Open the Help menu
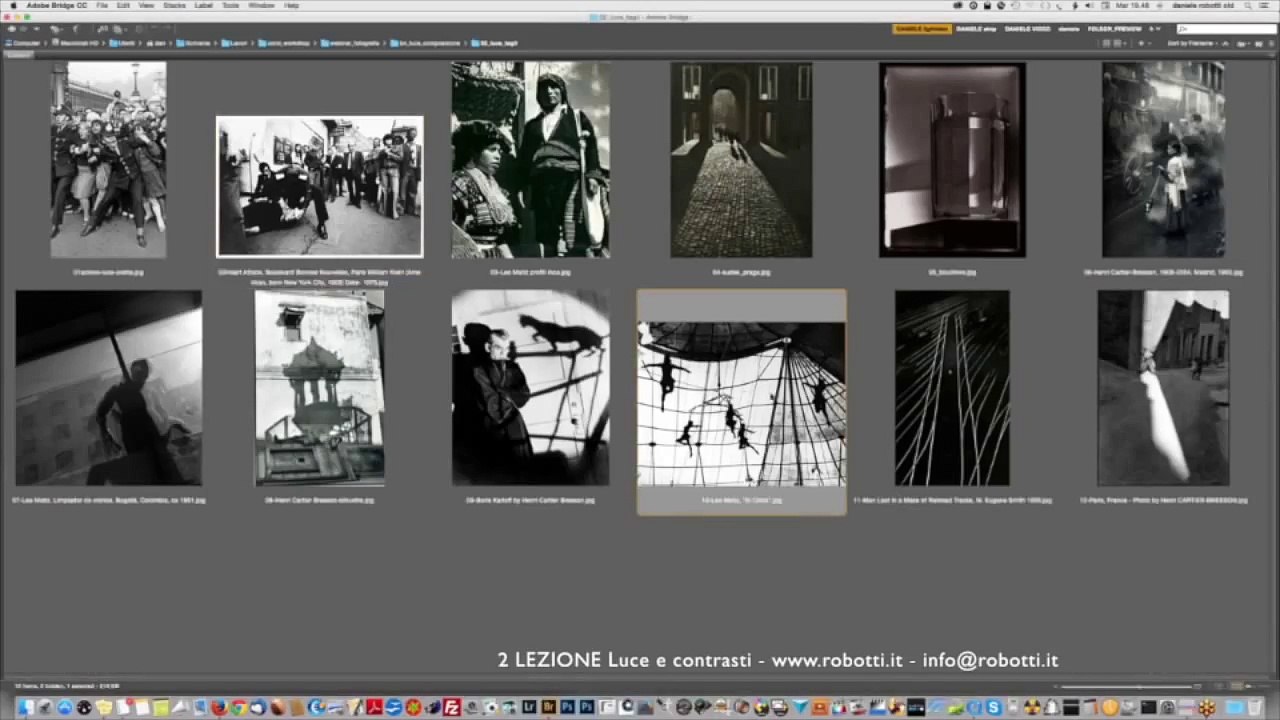The width and height of the screenshot is (1280, 720). (291, 5)
